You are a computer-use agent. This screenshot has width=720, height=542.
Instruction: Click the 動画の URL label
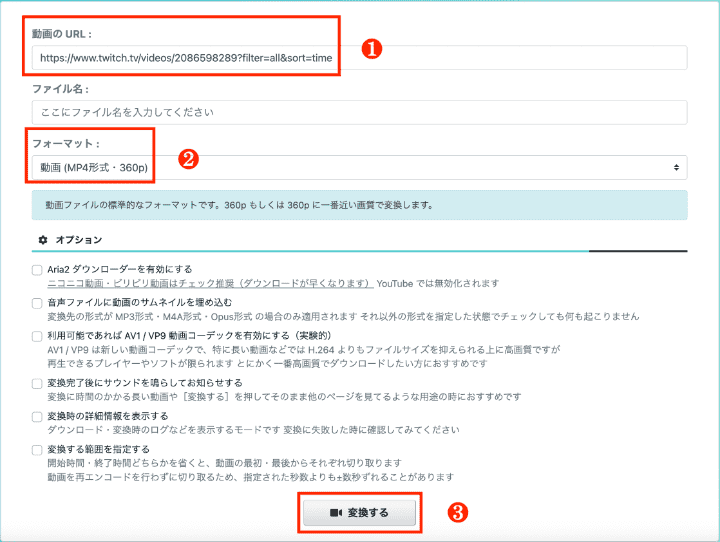click(61, 34)
